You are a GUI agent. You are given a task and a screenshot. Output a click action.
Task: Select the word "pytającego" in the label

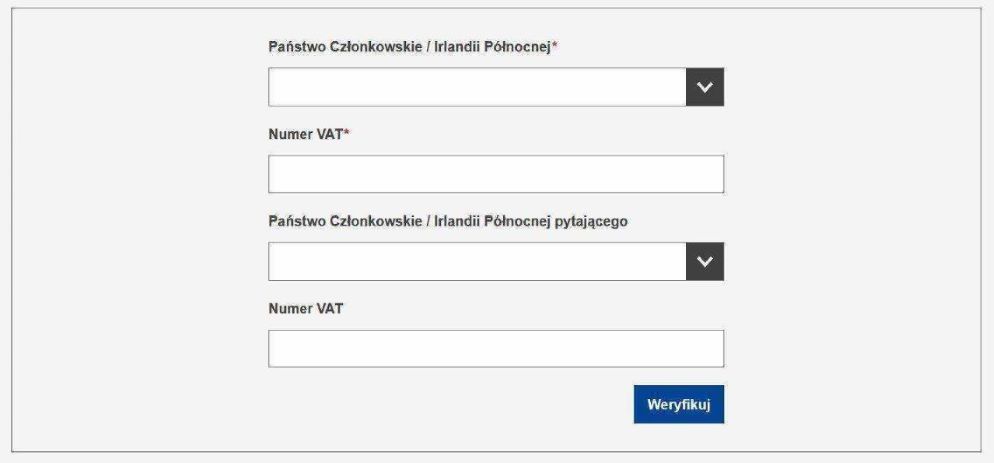(591, 222)
